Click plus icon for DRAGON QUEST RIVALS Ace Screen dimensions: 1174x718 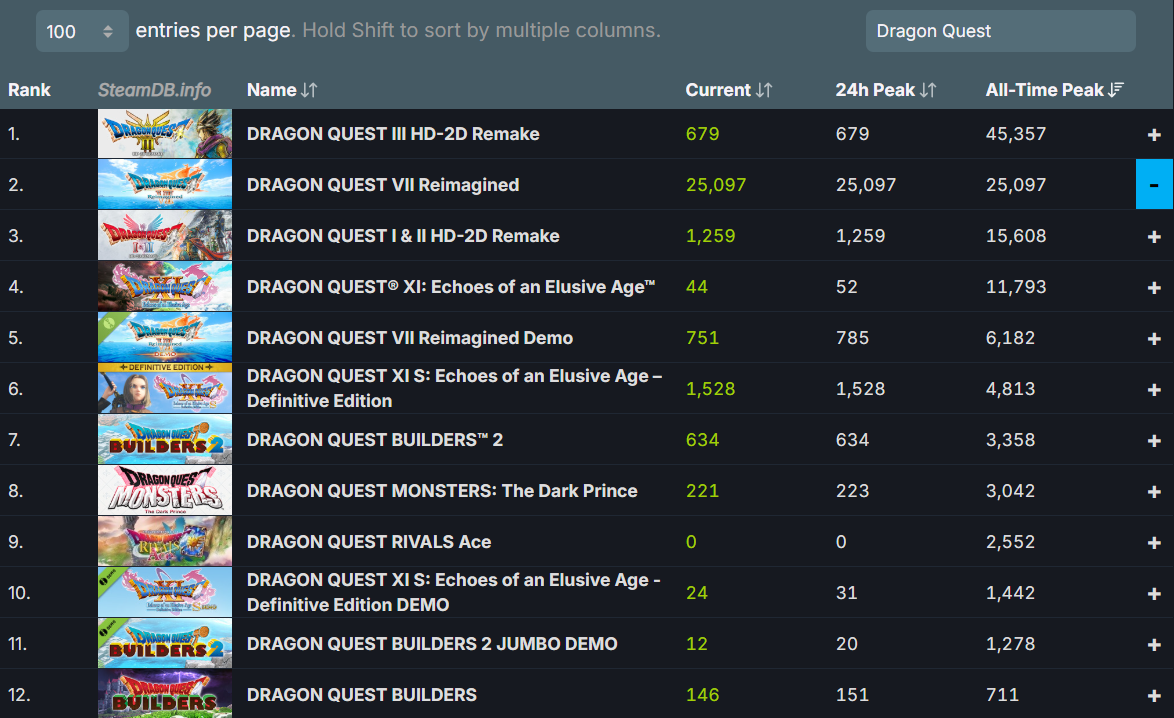point(1154,542)
